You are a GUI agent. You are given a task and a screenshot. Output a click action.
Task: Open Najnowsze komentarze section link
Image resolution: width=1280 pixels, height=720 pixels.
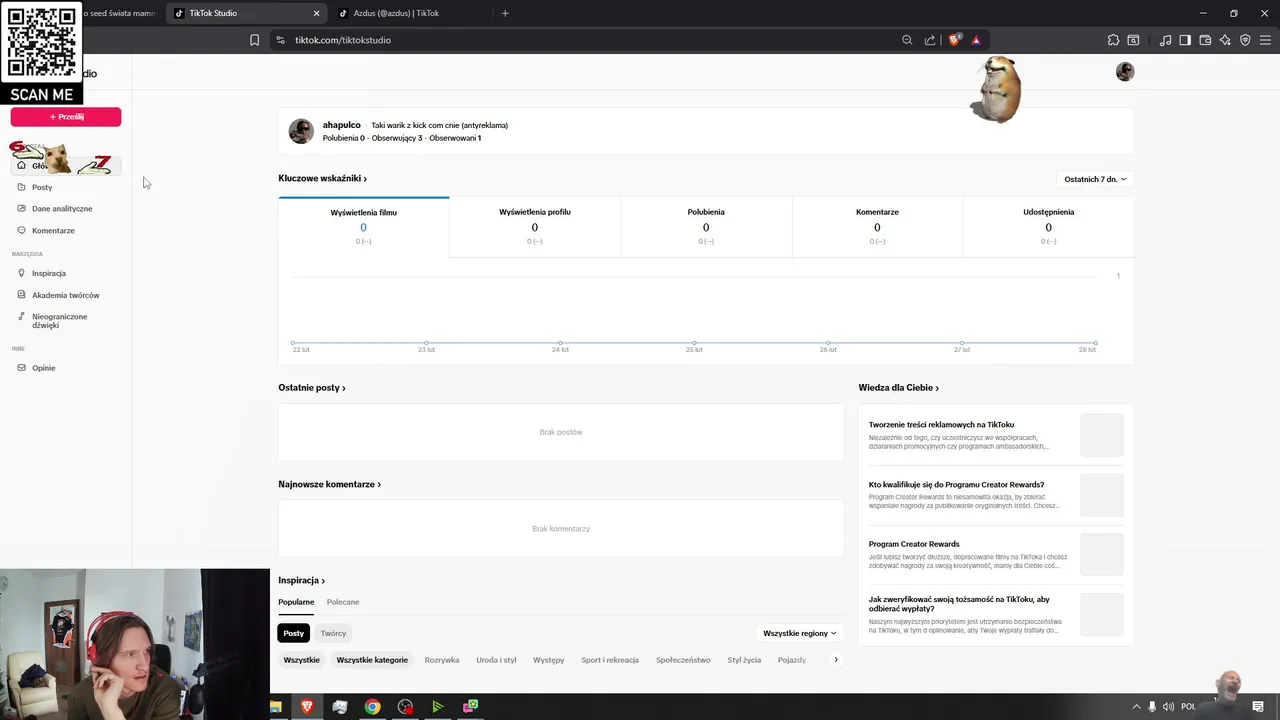tap(329, 484)
